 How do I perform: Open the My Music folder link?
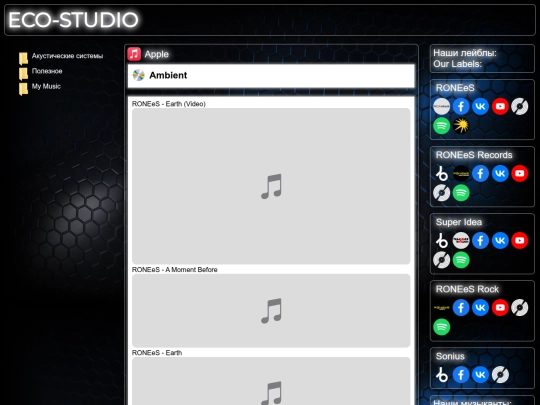[x=46, y=86]
